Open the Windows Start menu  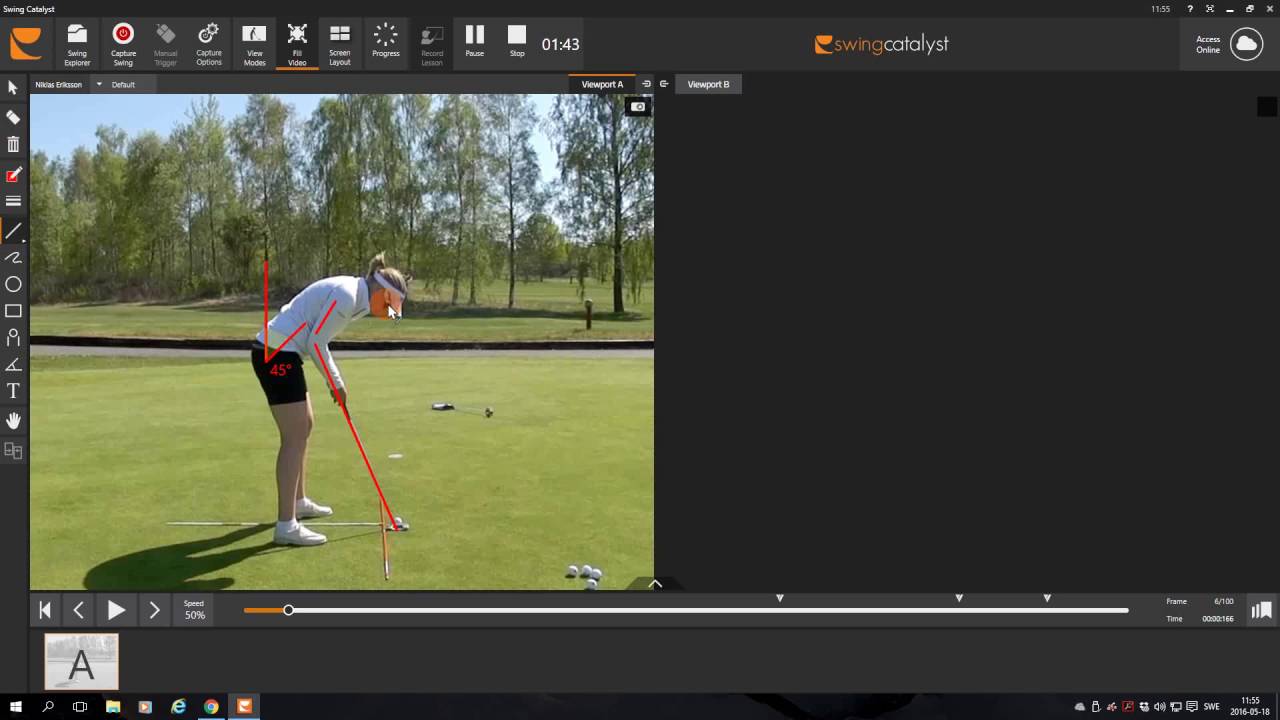[x=16, y=706]
